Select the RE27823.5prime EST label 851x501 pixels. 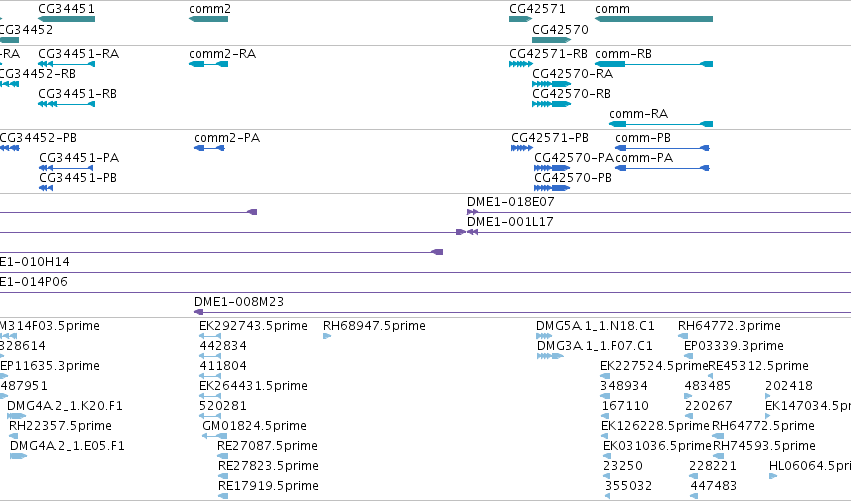(x=269, y=466)
